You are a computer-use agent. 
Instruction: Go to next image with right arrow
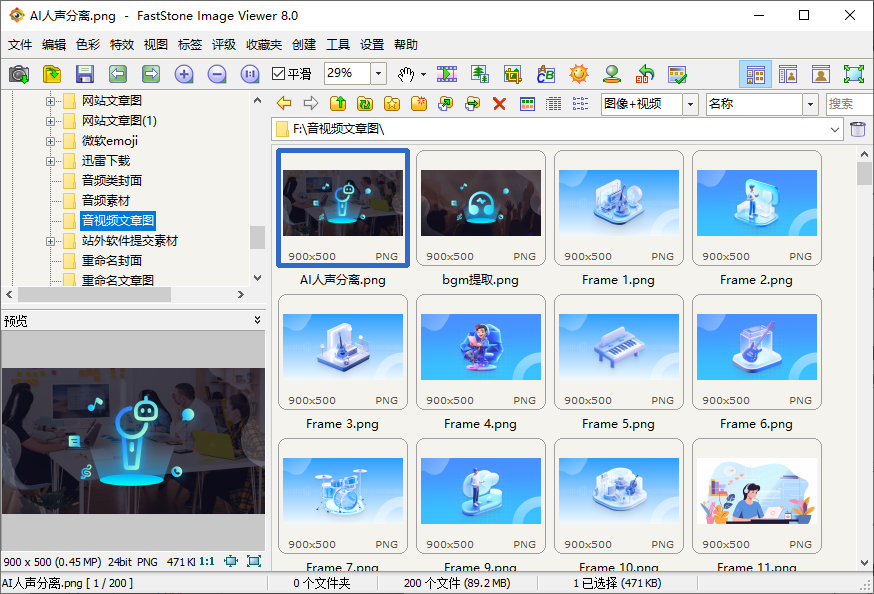pos(151,74)
